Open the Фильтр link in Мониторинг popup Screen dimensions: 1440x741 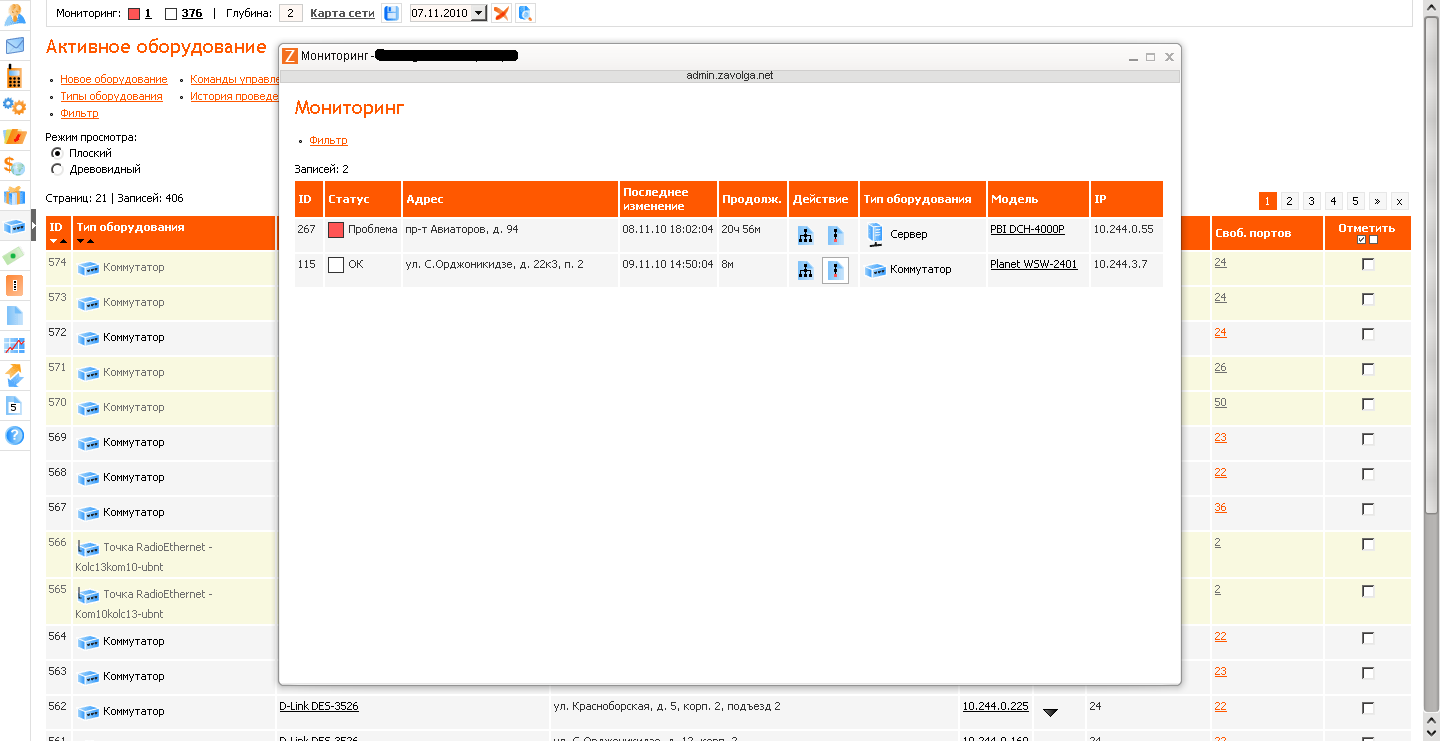click(x=328, y=140)
